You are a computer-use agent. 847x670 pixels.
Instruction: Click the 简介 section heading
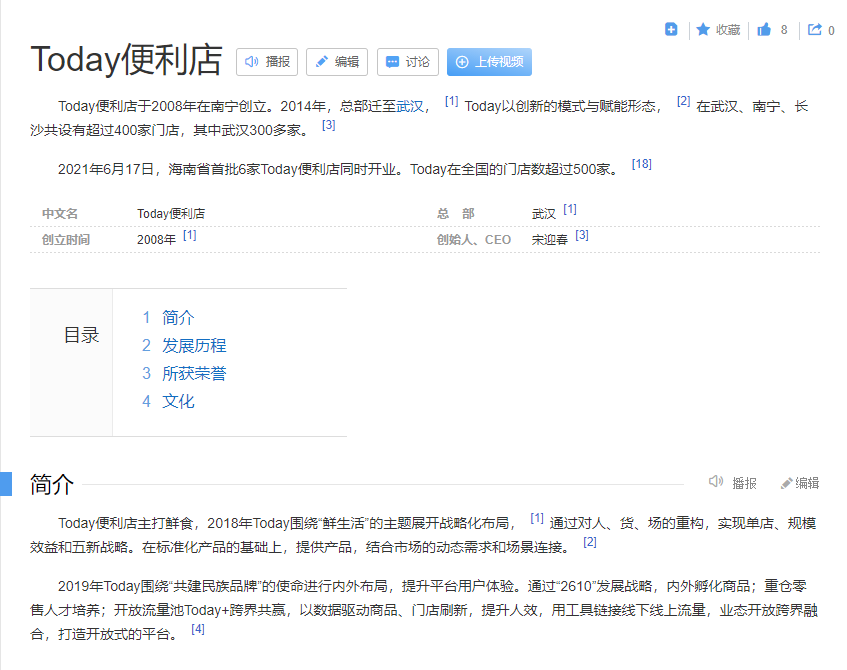(x=52, y=484)
